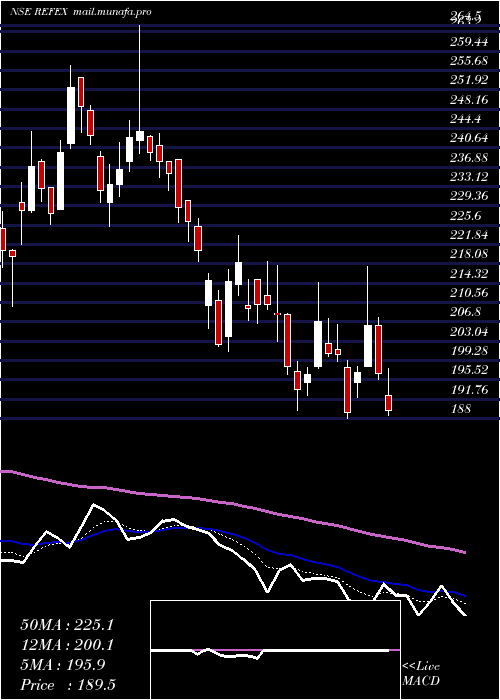Select the 218.08 price axis label
The width and height of the screenshot is (500, 700).
tap(468, 254)
